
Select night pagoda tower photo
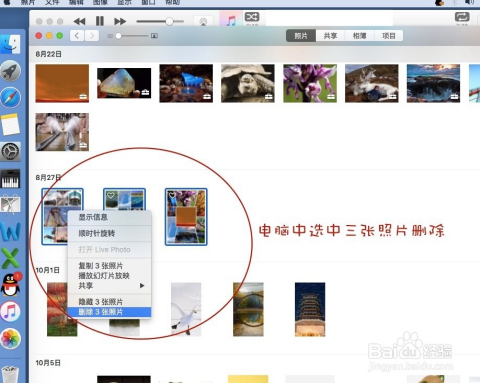click(310, 309)
